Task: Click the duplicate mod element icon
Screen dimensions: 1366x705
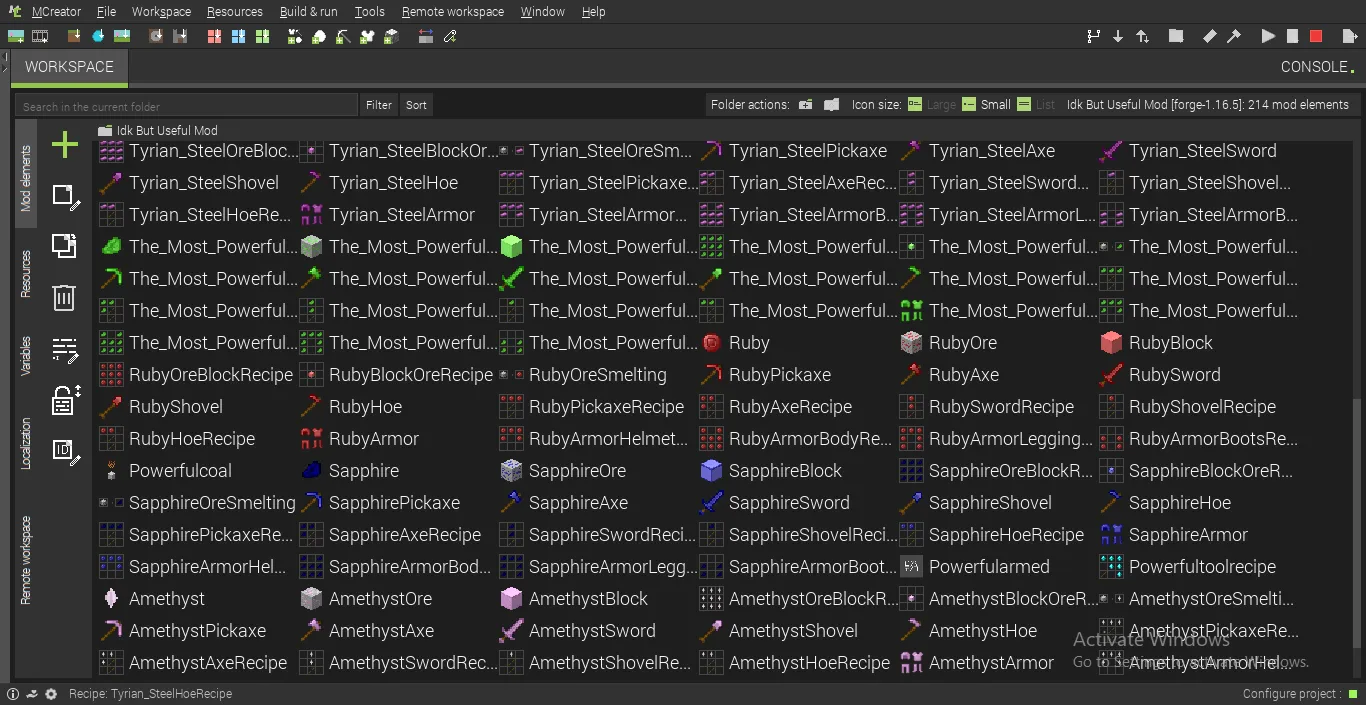Action: click(x=64, y=246)
